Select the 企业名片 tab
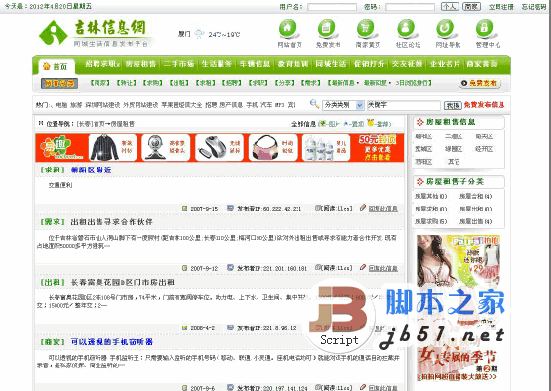The image size is (551, 391). pos(445,64)
